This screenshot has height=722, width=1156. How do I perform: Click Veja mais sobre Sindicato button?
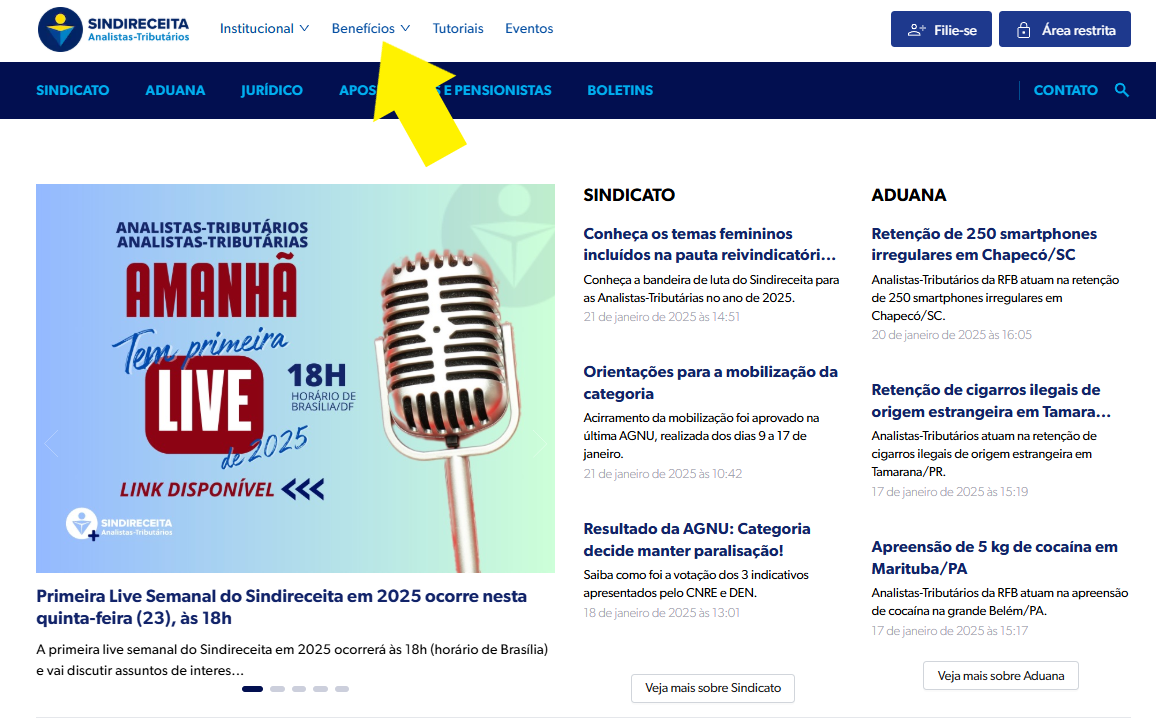pos(712,688)
